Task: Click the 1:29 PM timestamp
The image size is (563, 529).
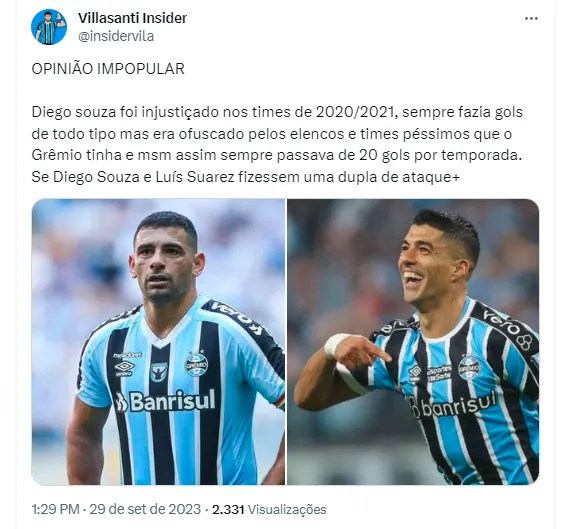Action: 55,509
